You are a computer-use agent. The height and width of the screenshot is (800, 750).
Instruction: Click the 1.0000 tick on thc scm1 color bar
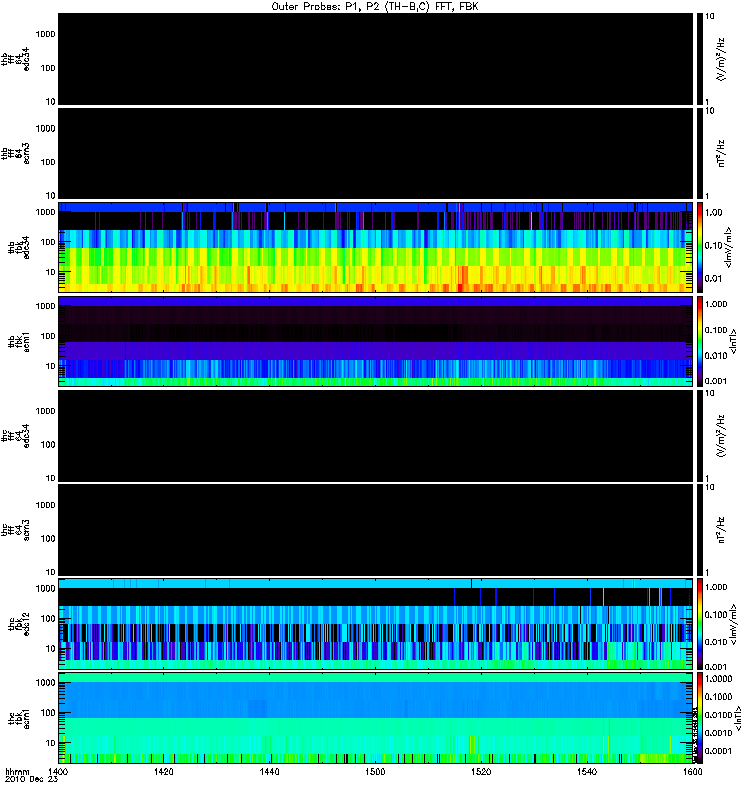coord(718,679)
